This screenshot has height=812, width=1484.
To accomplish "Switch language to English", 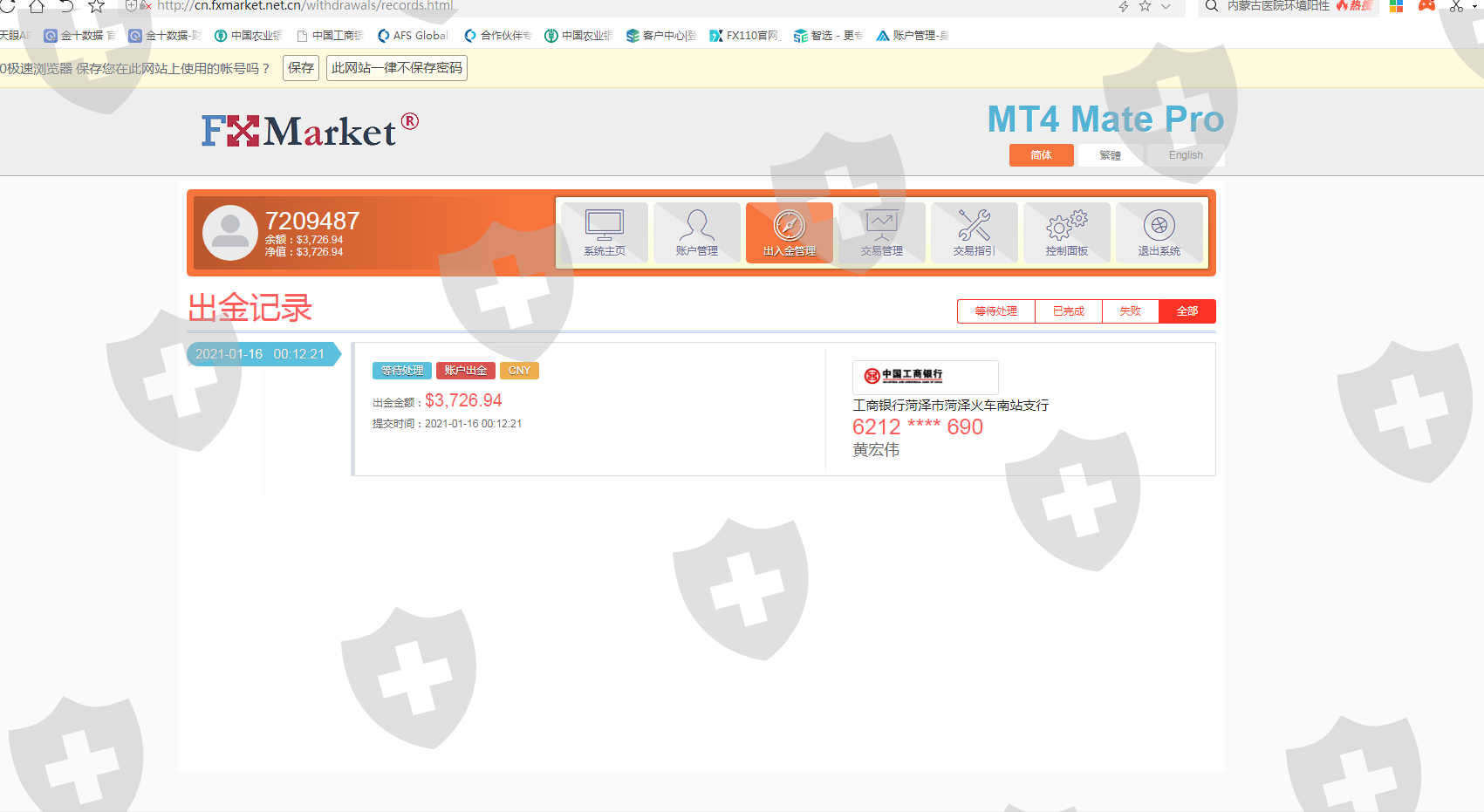I will coord(1186,155).
